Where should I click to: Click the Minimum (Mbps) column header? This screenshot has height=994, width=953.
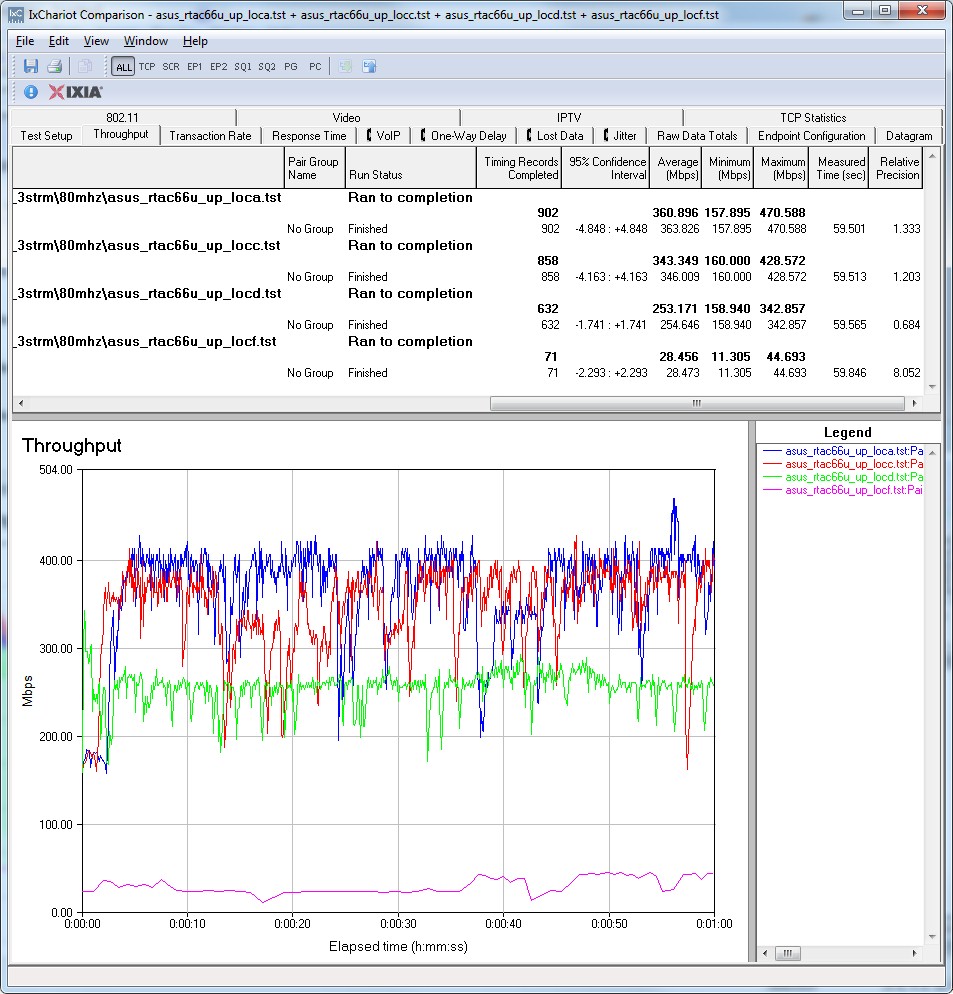coord(728,168)
